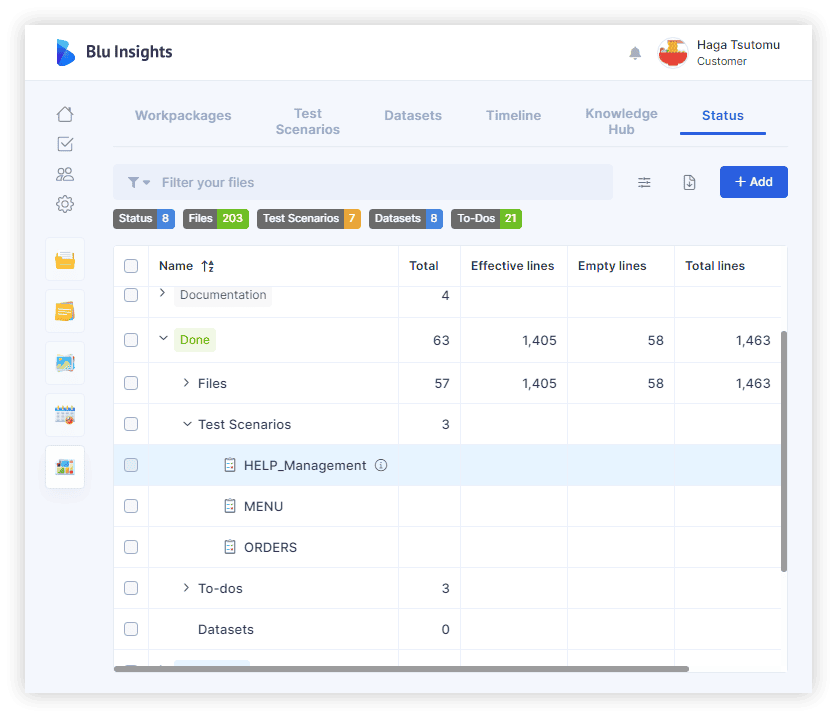Click the Test Scenarios 7 badge
The width and height of the screenshot is (837, 718).
pyautogui.click(x=309, y=218)
